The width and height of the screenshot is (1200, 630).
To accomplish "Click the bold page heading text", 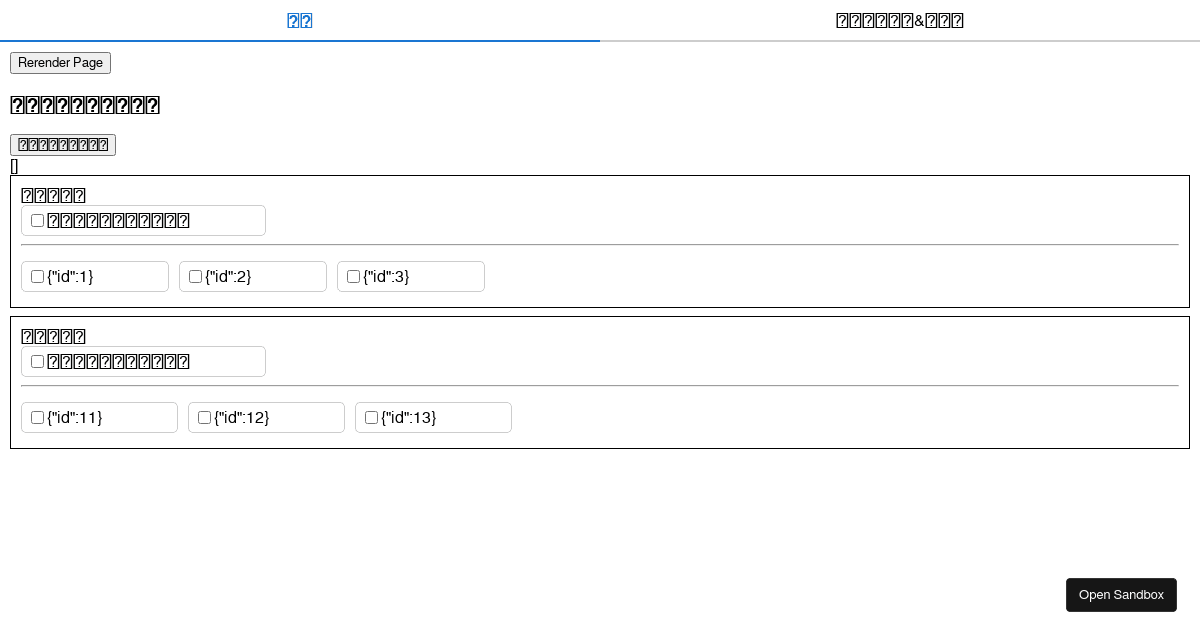I will pyautogui.click(x=85, y=105).
